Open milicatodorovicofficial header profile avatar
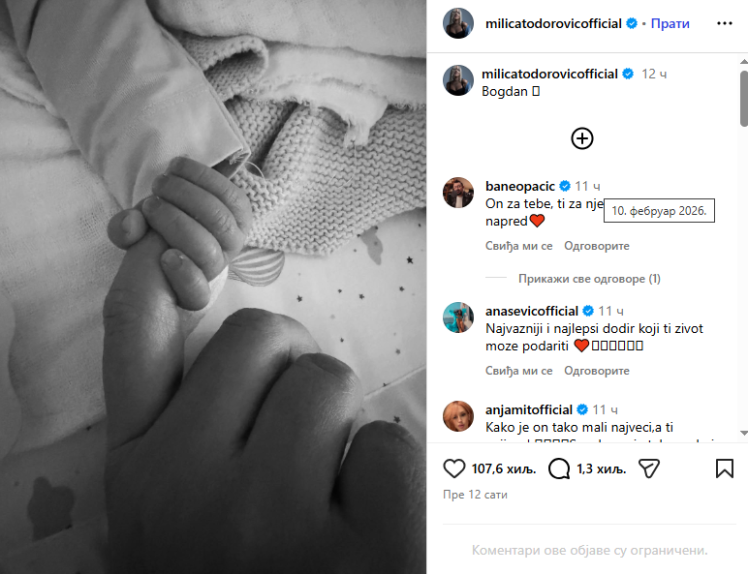This screenshot has width=748, height=574. coord(458,23)
